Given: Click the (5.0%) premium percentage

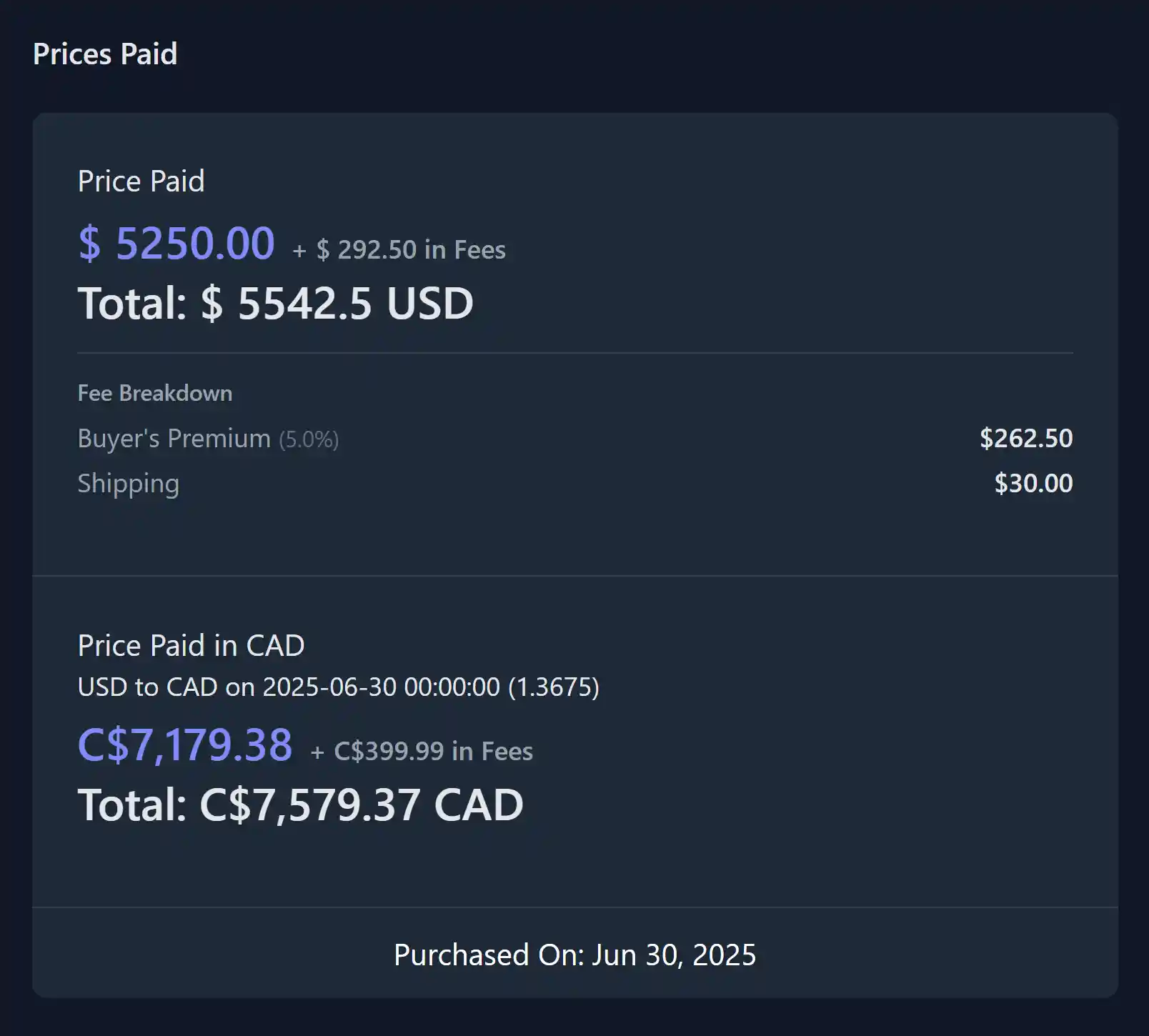Looking at the screenshot, I should pos(309,439).
